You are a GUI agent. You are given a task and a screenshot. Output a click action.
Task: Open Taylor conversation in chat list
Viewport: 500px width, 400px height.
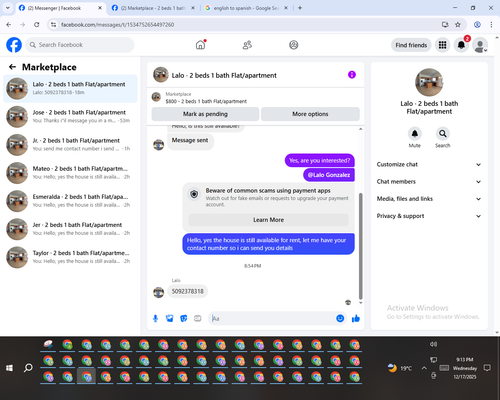point(70,257)
